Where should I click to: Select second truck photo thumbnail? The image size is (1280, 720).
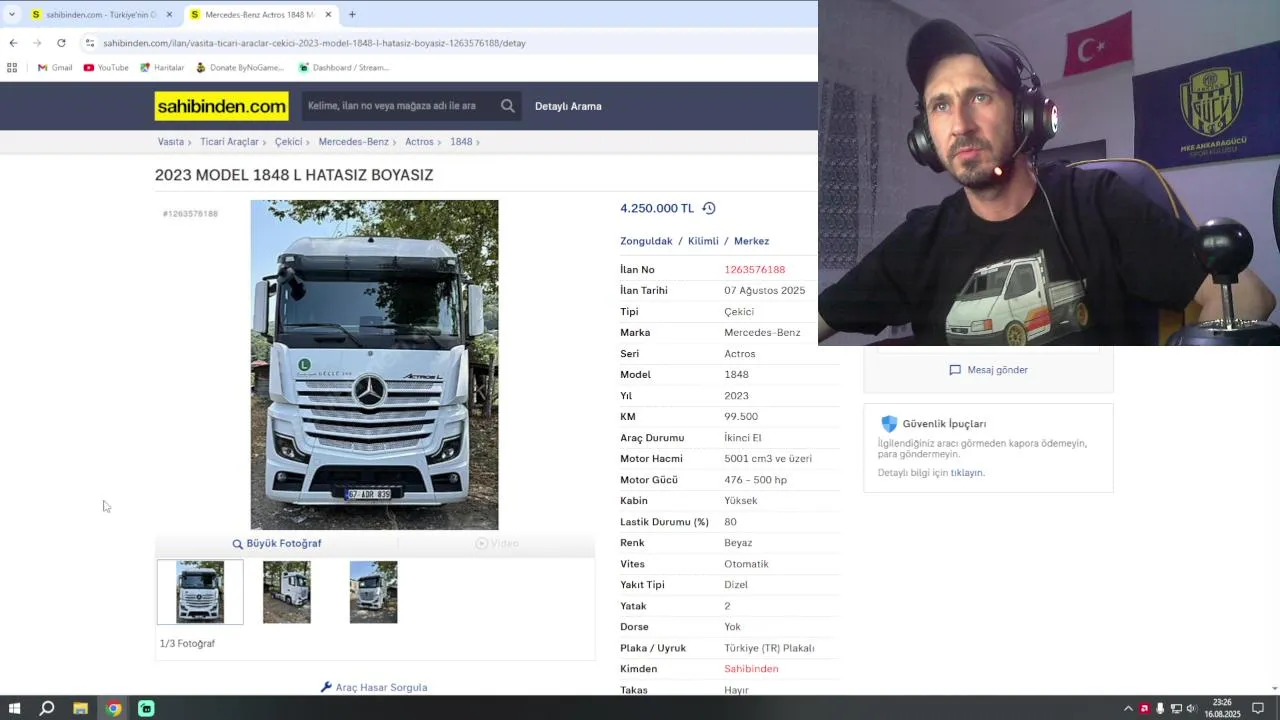(x=287, y=592)
